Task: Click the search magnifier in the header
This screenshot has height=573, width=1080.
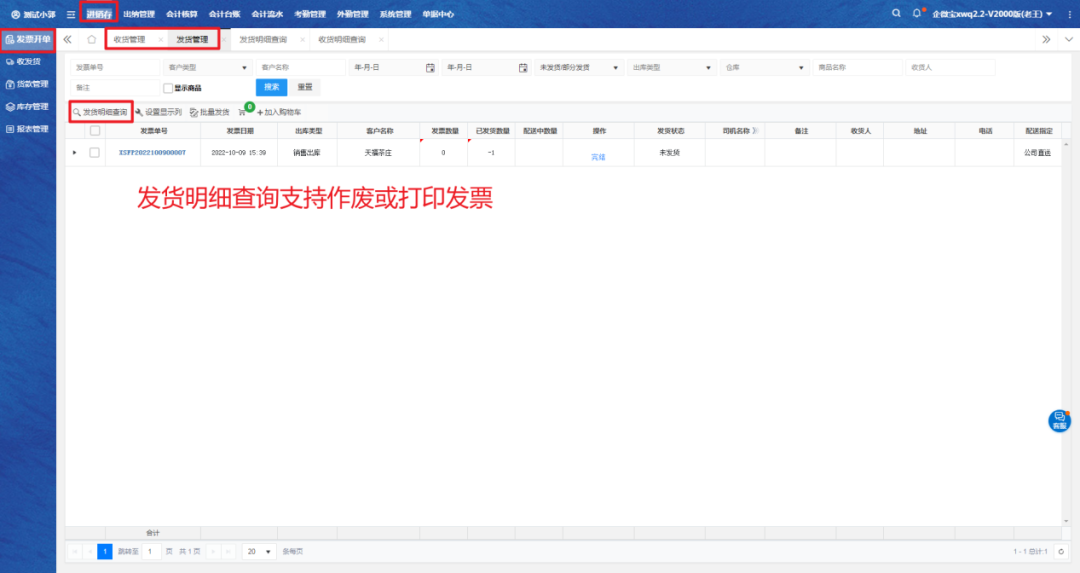Action: [x=896, y=13]
